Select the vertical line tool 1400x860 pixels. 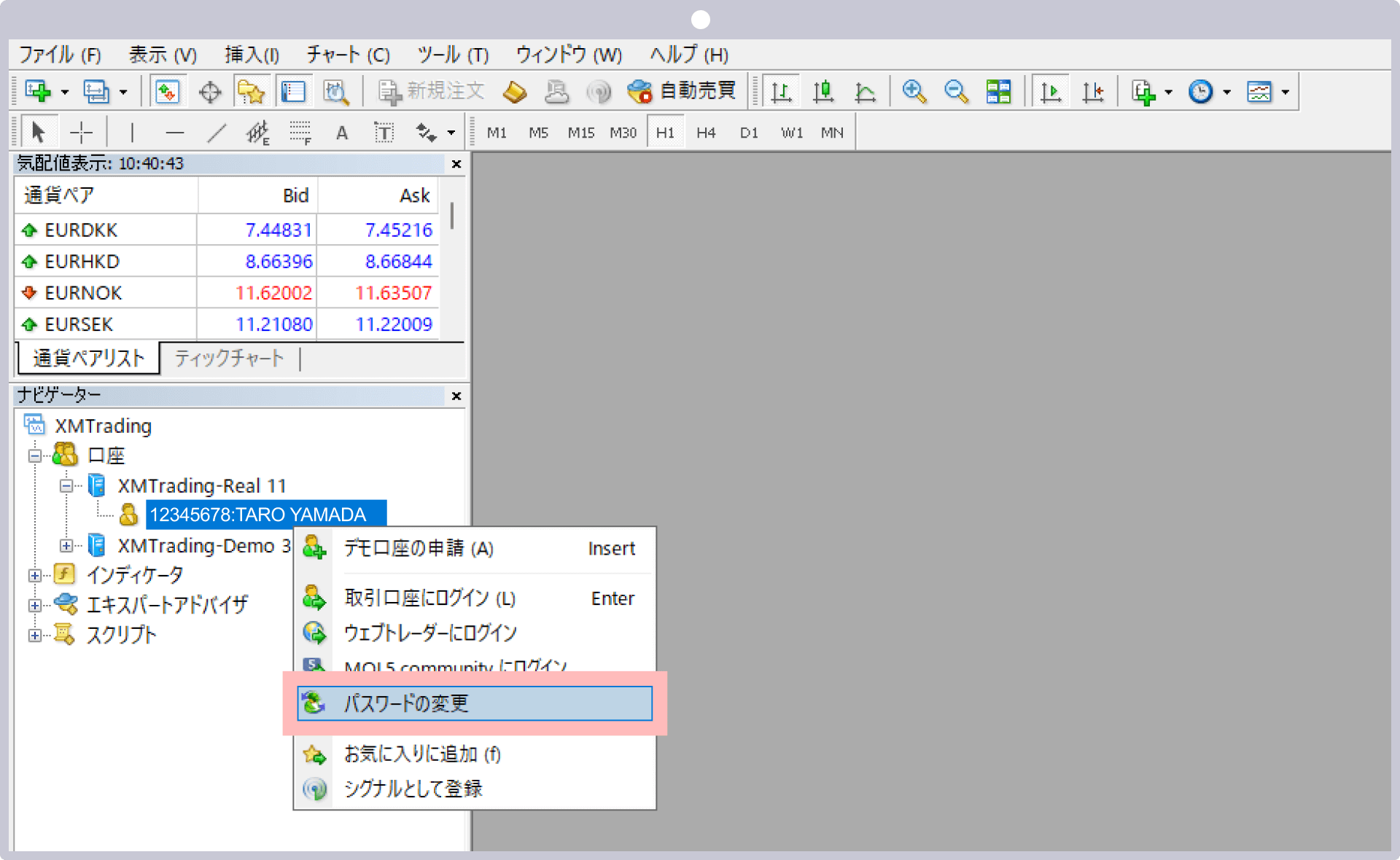point(132,133)
